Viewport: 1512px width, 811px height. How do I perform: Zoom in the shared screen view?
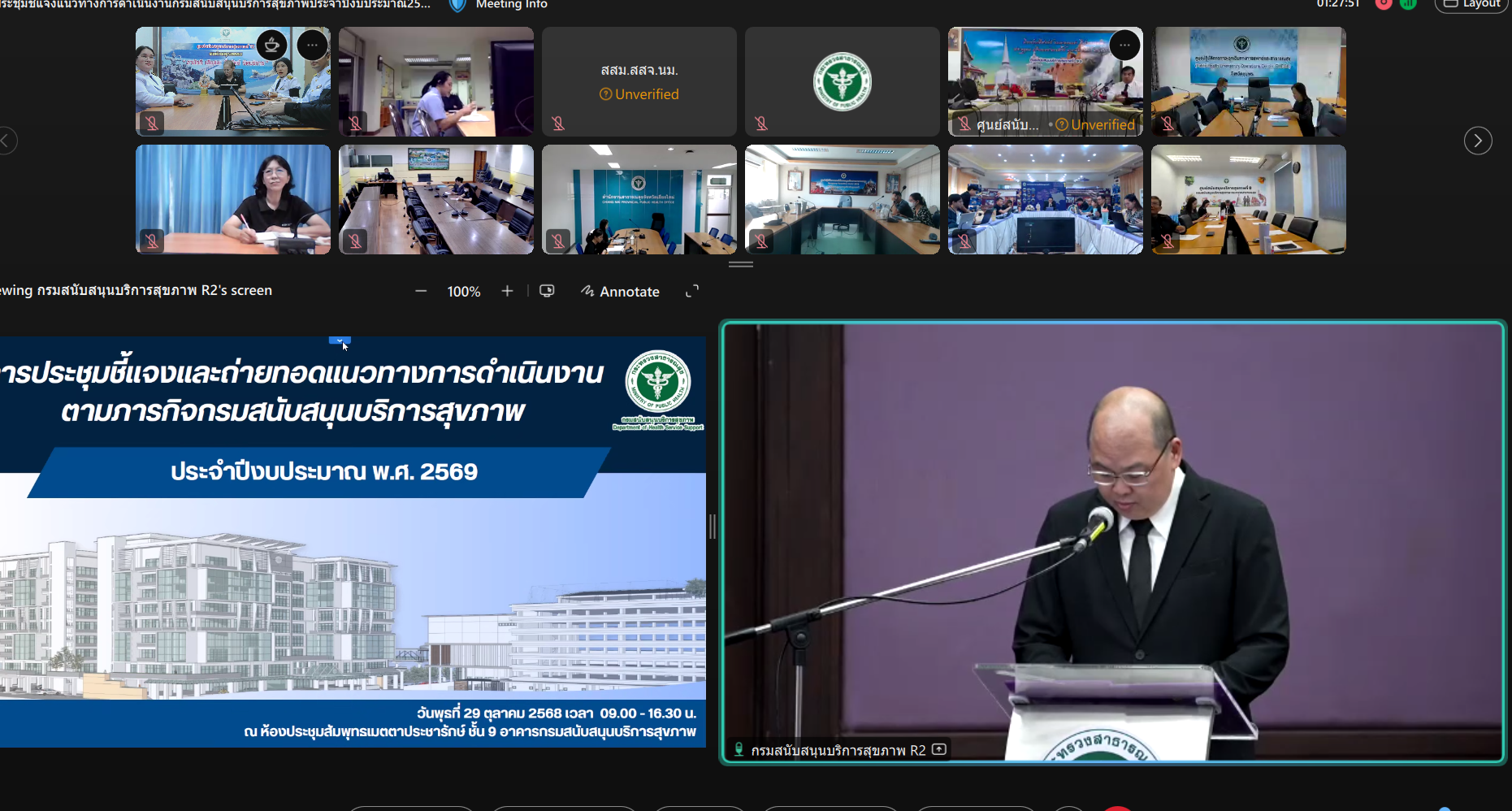[x=507, y=291]
